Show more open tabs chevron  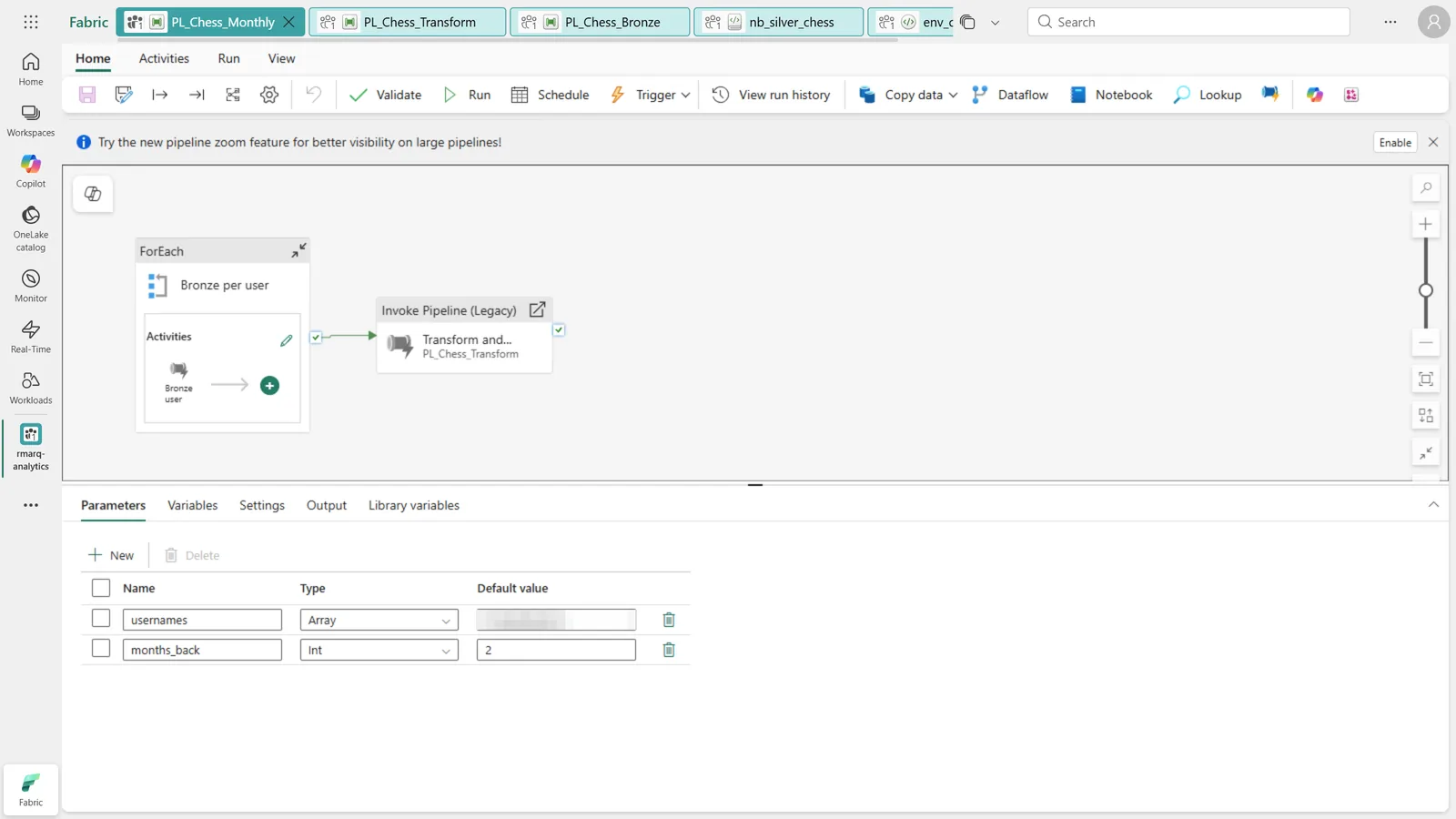pyautogui.click(x=995, y=23)
